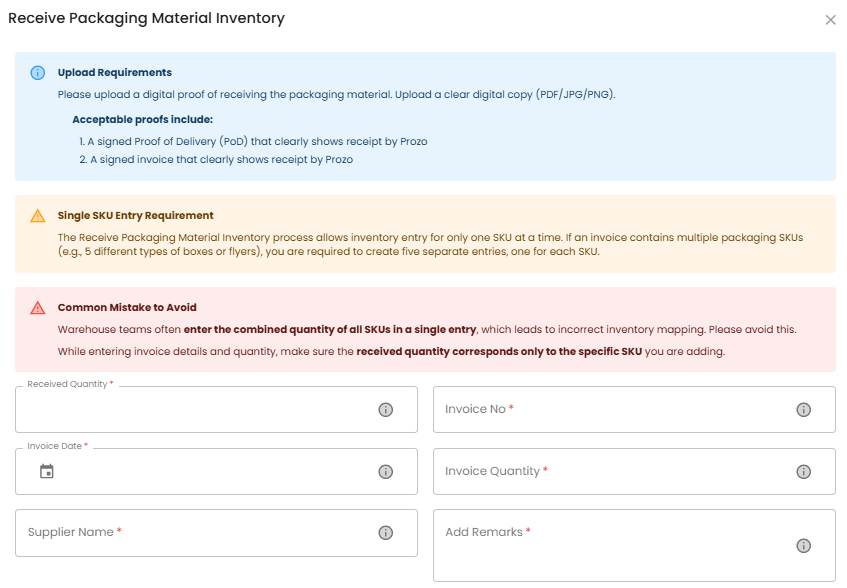Image resolution: width=847 pixels, height=588 pixels.
Task: Click the Single SKU Entry Requirement heading
Action: click(x=136, y=216)
